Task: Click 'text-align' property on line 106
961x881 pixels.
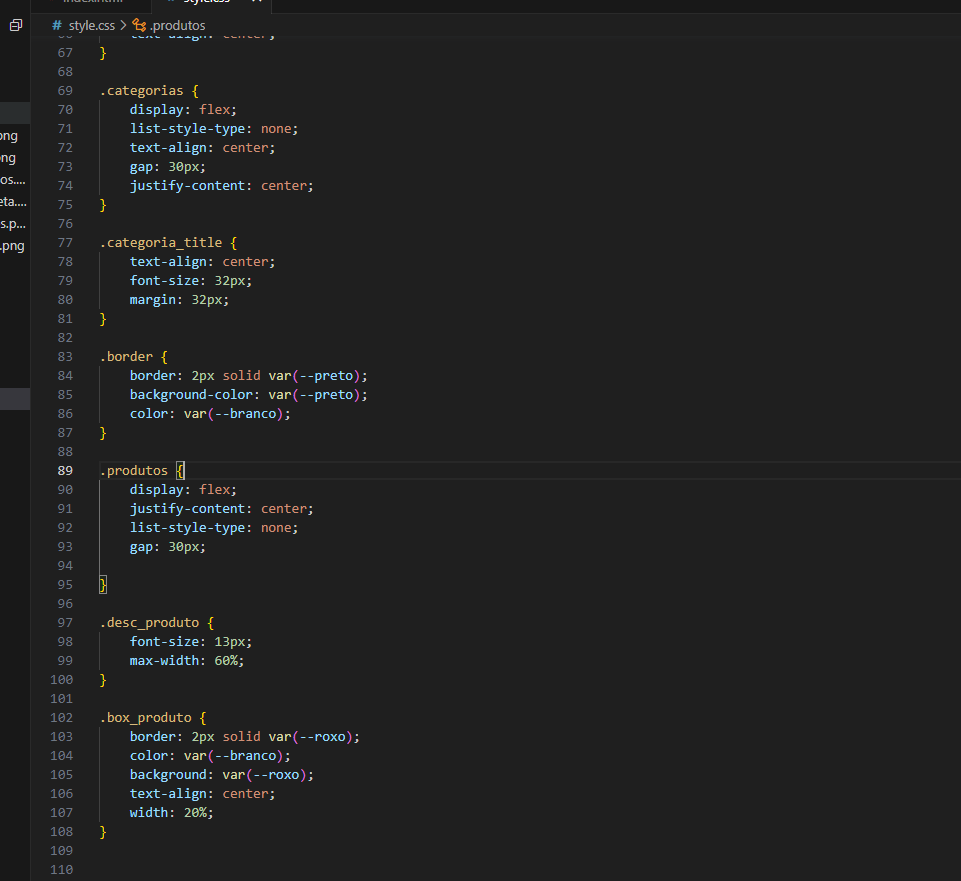Action: point(168,794)
